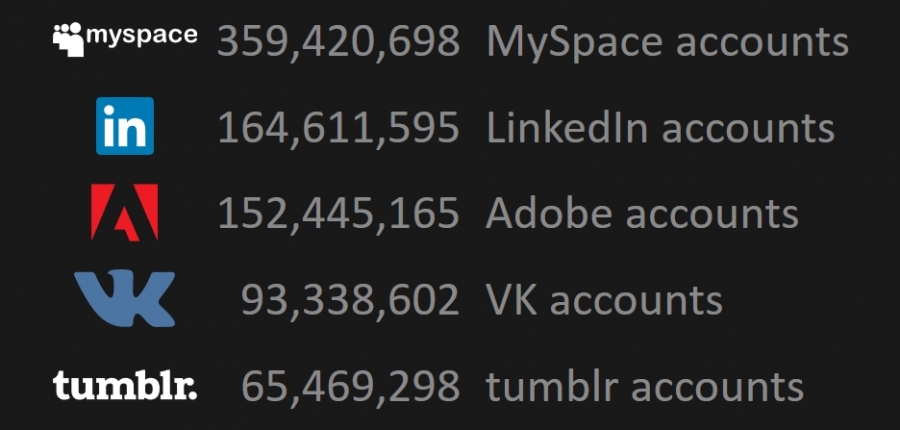Open the LinkedIn accounts label
The width and height of the screenshot is (900, 430).
click(660, 127)
